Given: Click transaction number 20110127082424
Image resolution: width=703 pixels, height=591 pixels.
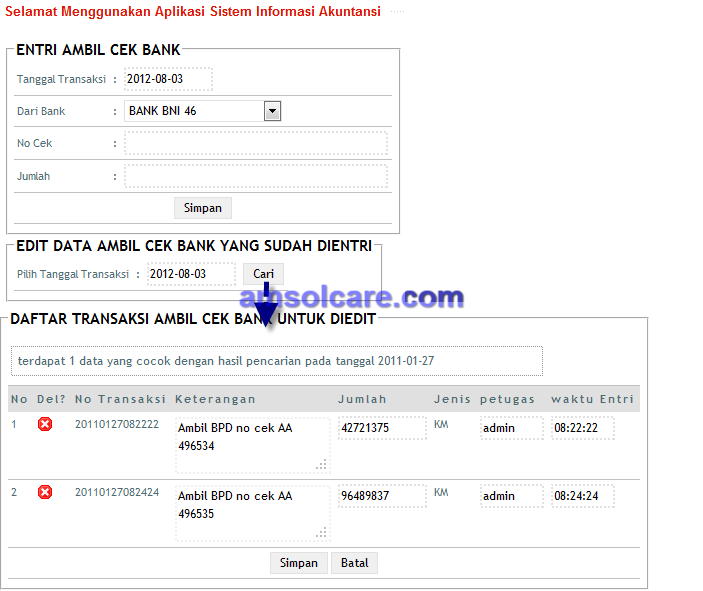Looking at the screenshot, I should coord(117,492).
